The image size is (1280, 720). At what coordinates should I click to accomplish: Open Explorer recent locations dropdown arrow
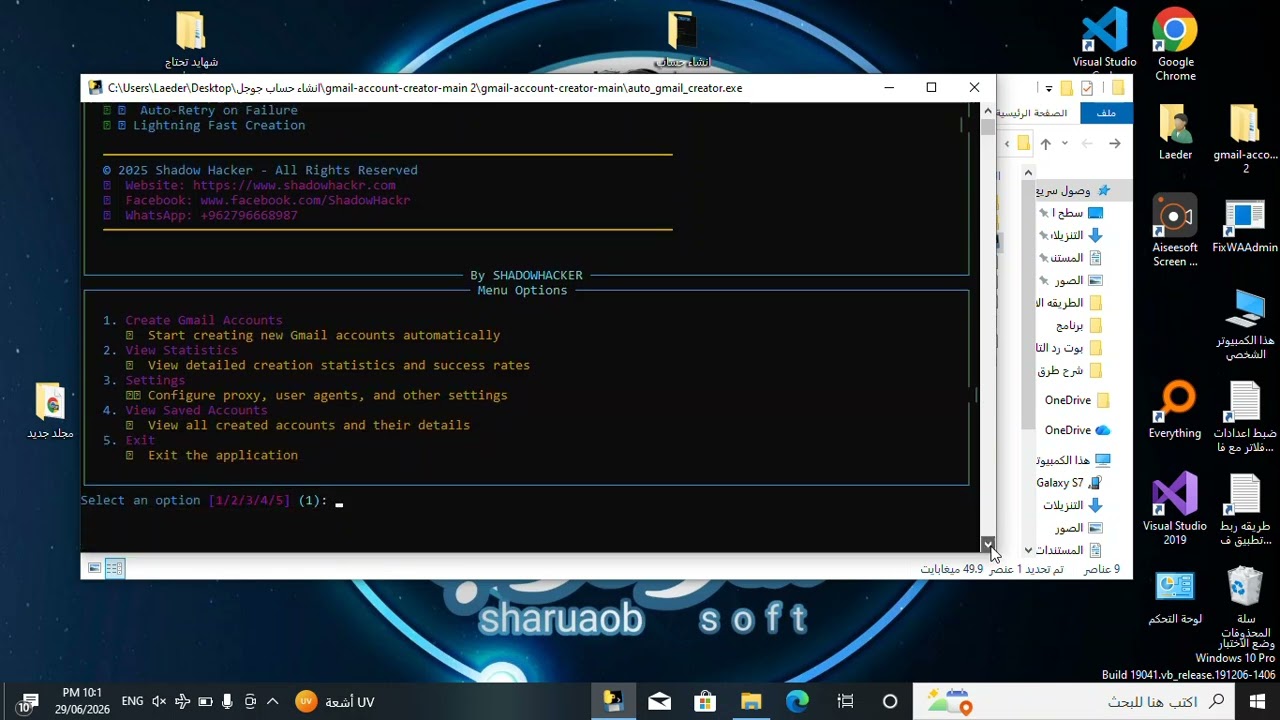click(x=1064, y=144)
